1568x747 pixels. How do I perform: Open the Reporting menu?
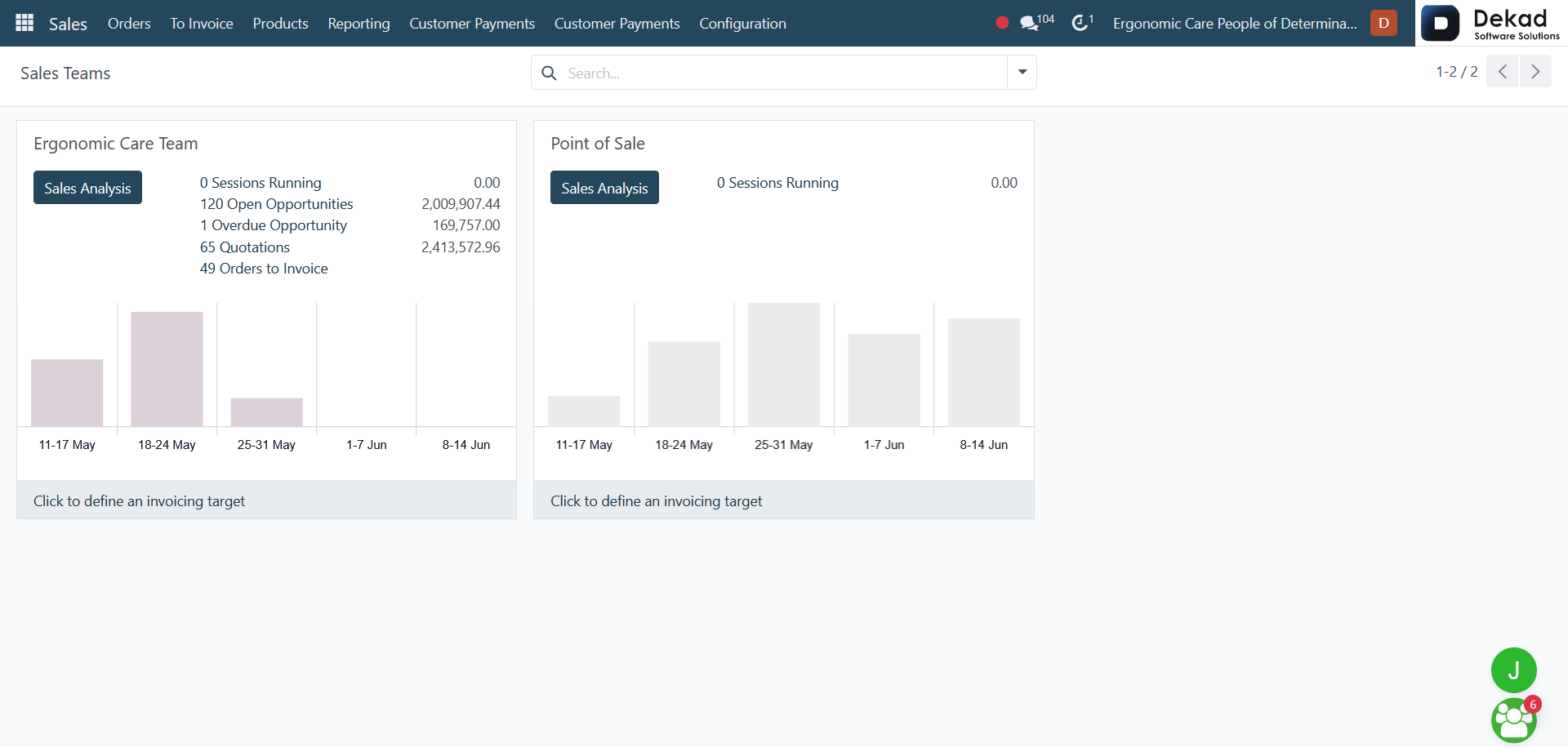[359, 24]
